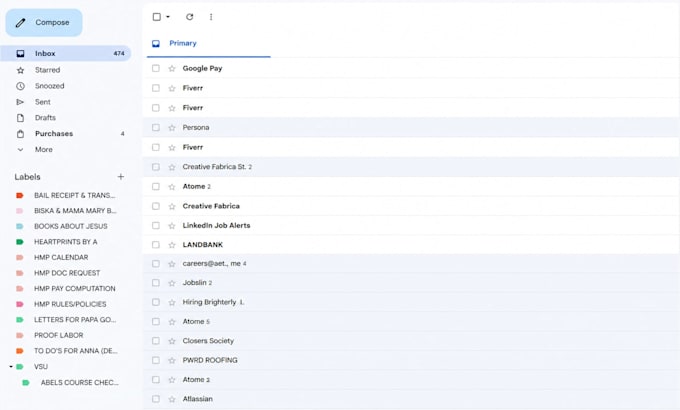Star the PWRD ROOFING email
This screenshot has height=410, width=680.
point(172,361)
